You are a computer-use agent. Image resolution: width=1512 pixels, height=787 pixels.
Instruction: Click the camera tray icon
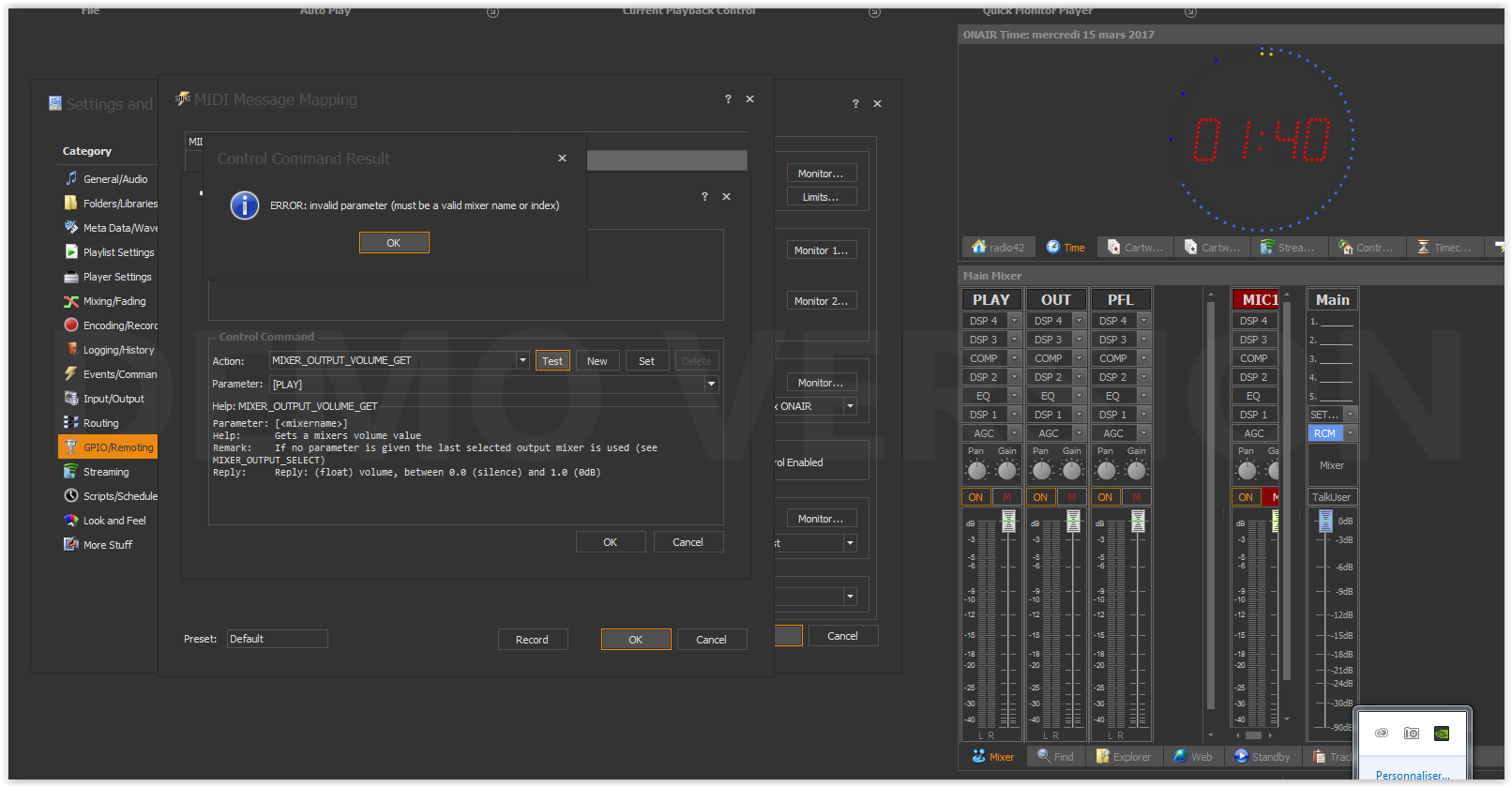pyautogui.click(x=1412, y=734)
